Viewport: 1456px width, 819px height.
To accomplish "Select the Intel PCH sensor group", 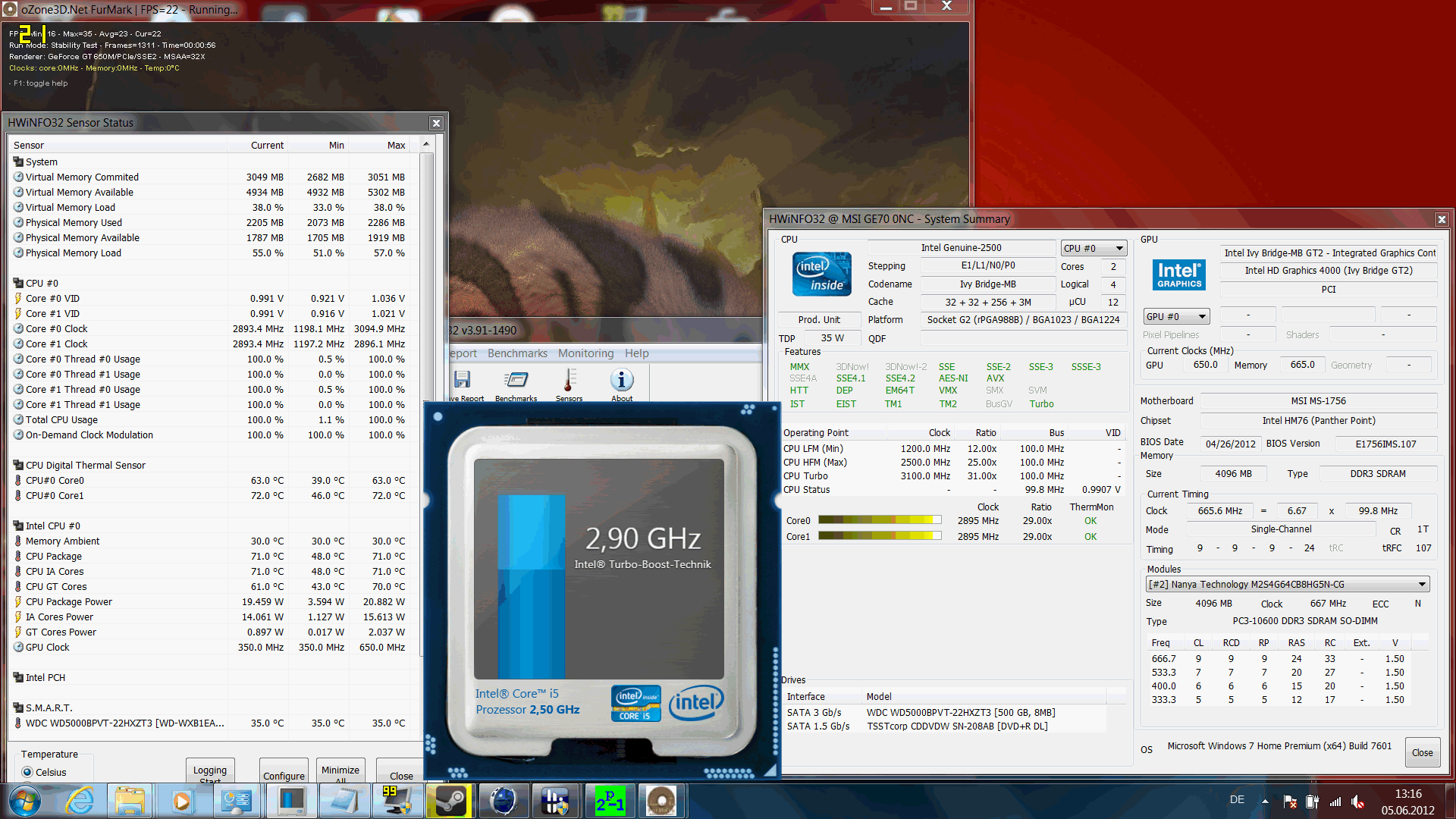I will (x=45, y=677).
